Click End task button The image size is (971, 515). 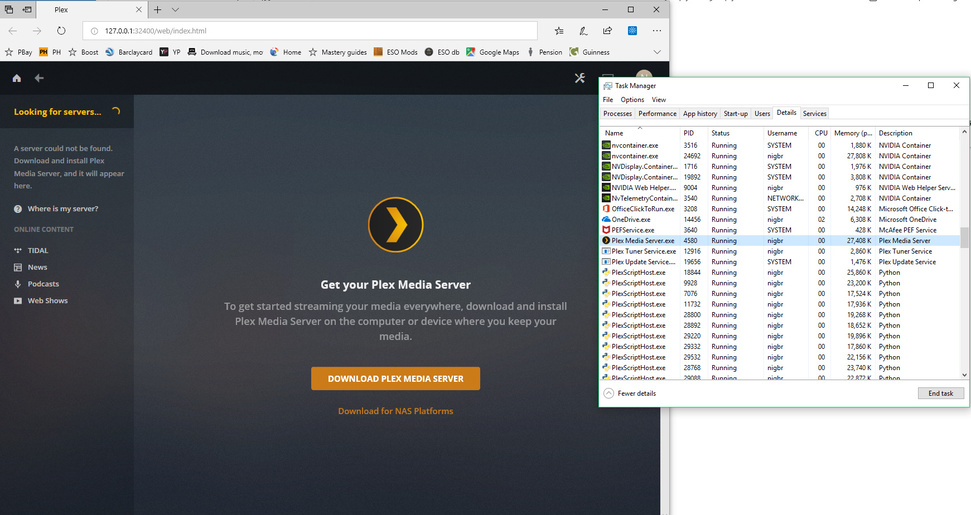941,393
